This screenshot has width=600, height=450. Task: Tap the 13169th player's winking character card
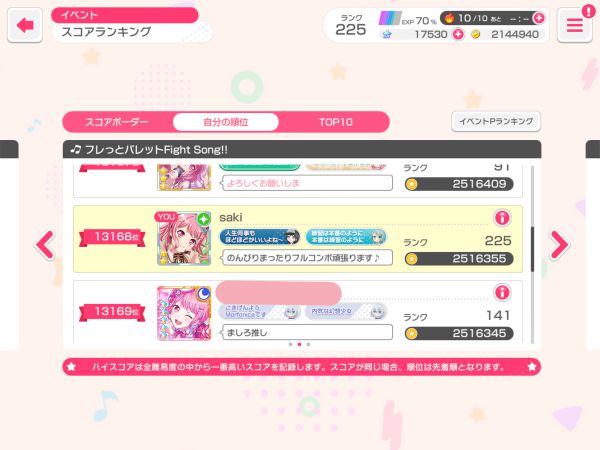[184, 313]
